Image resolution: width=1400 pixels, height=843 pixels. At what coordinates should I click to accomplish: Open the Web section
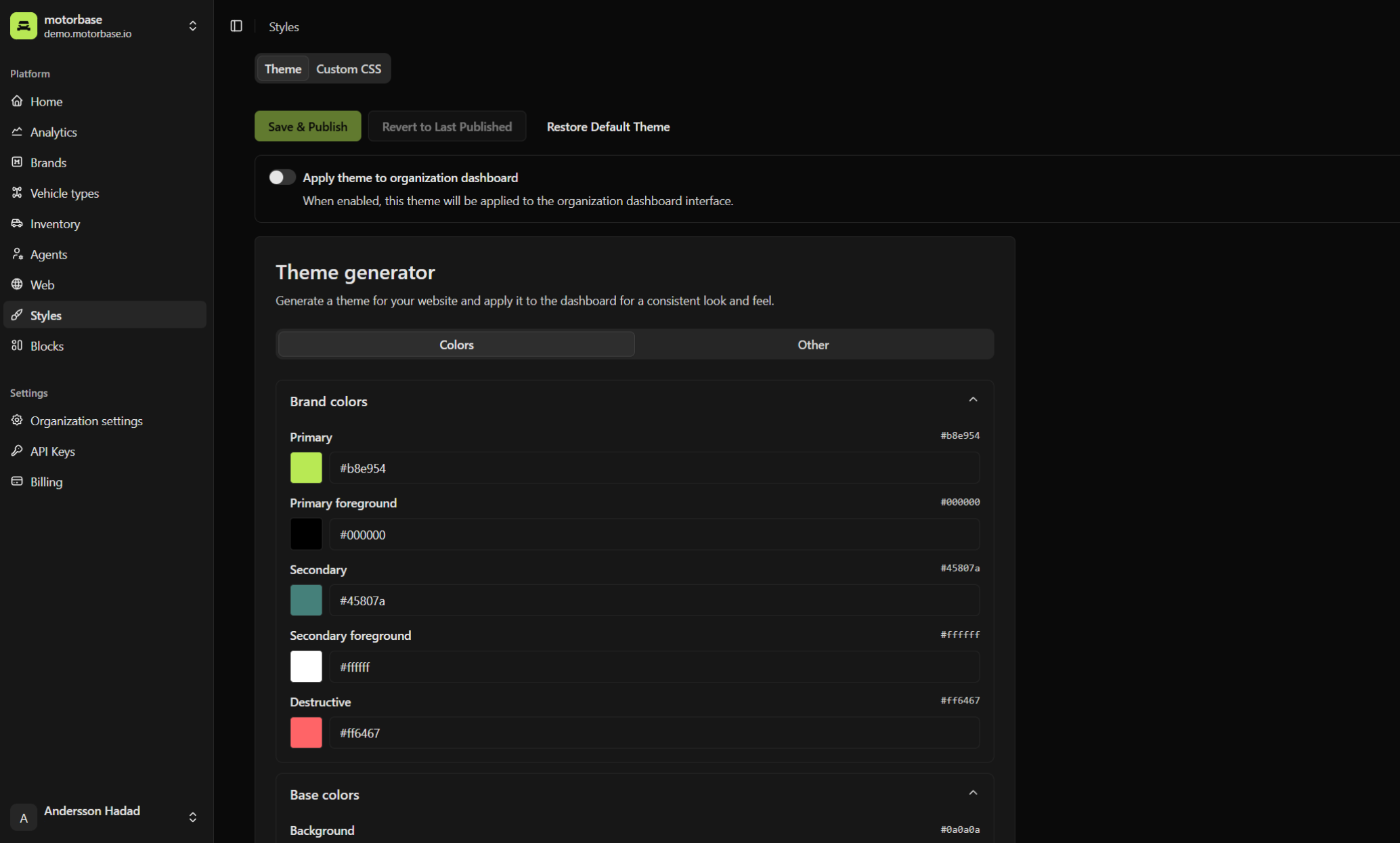[105, 284]
